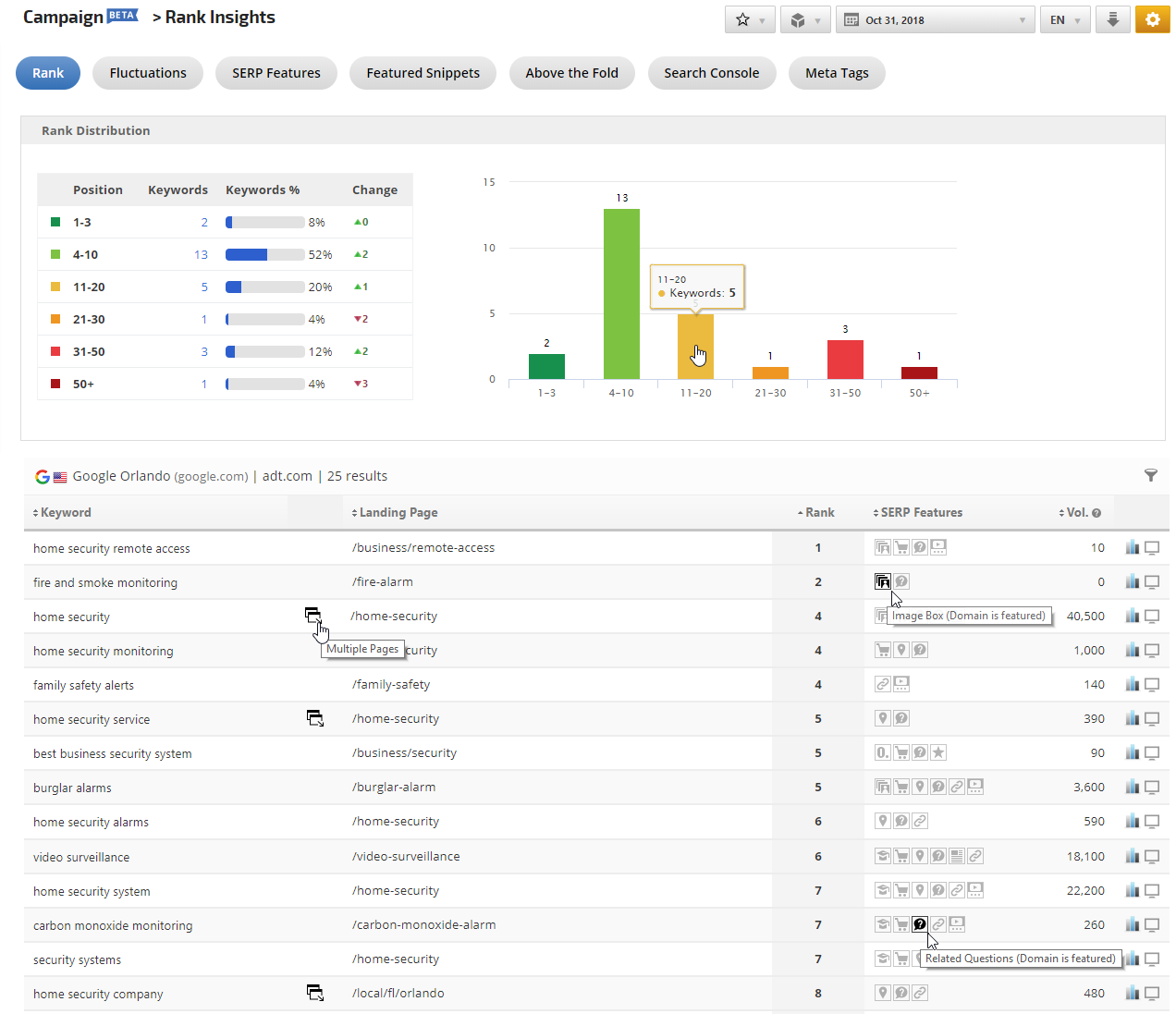Click the download report icon
This screenshot has width=1176, height=1014.
(x=1113, y=19)
